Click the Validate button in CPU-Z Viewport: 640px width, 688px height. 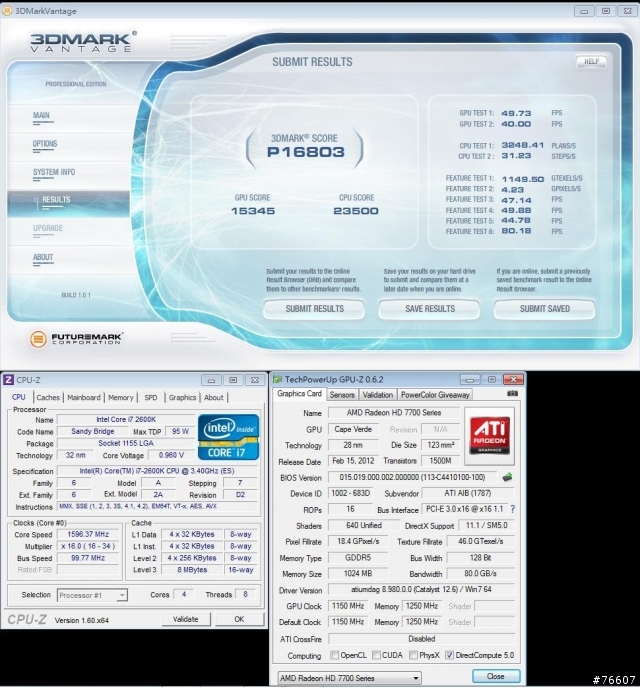[186, 619]
